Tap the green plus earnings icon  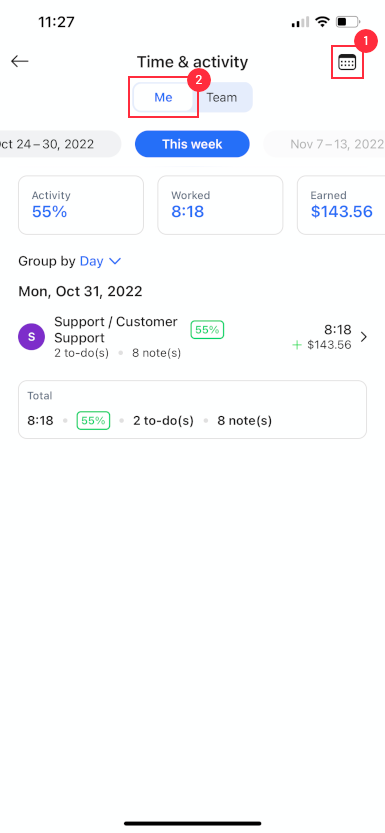pyautogui.click(x=297, y=345)
